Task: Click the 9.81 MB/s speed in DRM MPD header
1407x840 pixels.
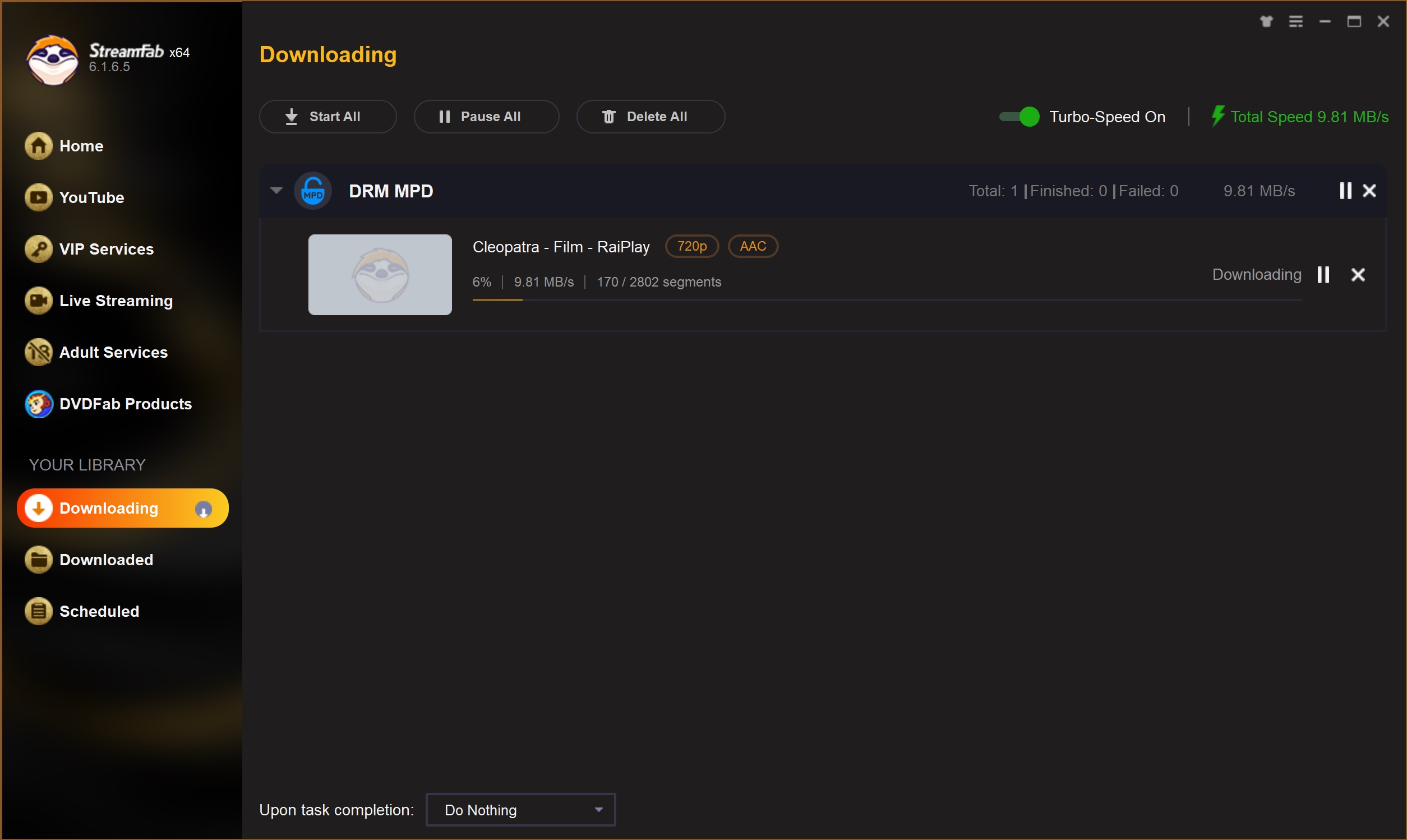Action: pyautogui.click(x=1259, y=191)
